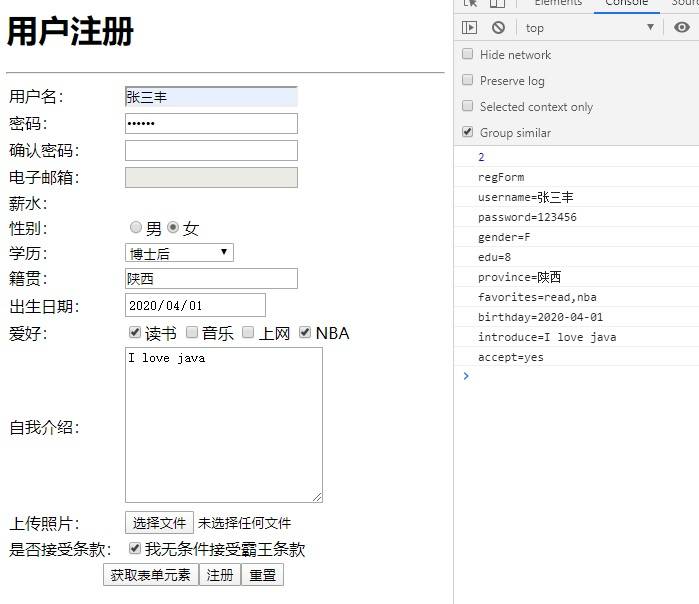Enable the Preserve log option
This screenshot has height=604, width=699.
tap(468, 80)
